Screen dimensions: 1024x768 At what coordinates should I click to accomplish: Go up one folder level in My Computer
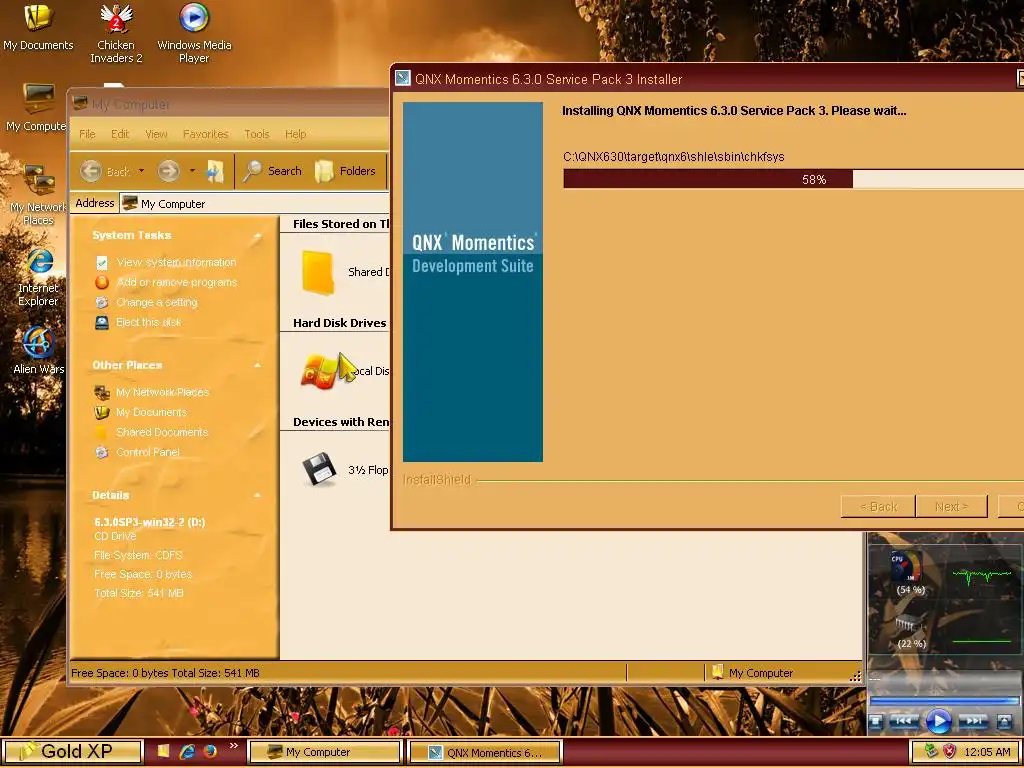215,171
